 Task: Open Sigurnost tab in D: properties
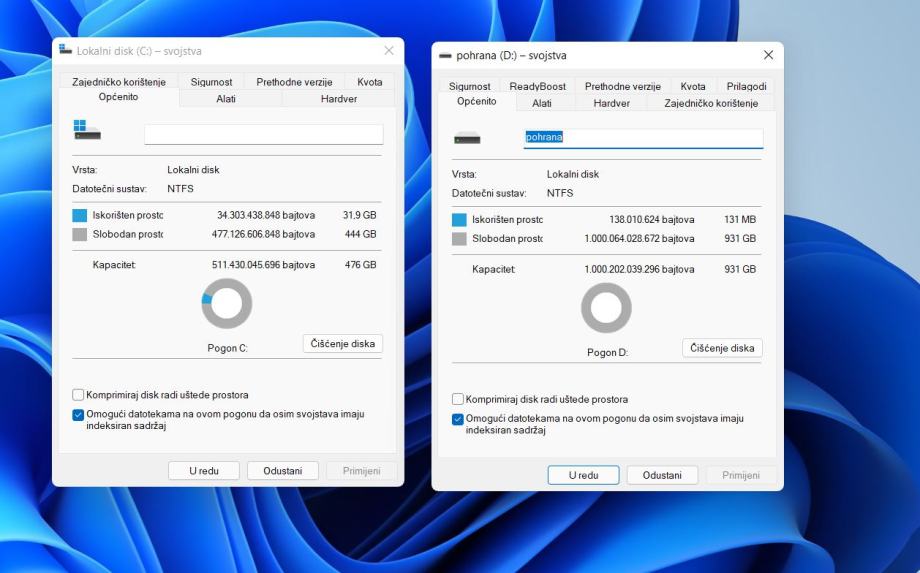(469, 86)
